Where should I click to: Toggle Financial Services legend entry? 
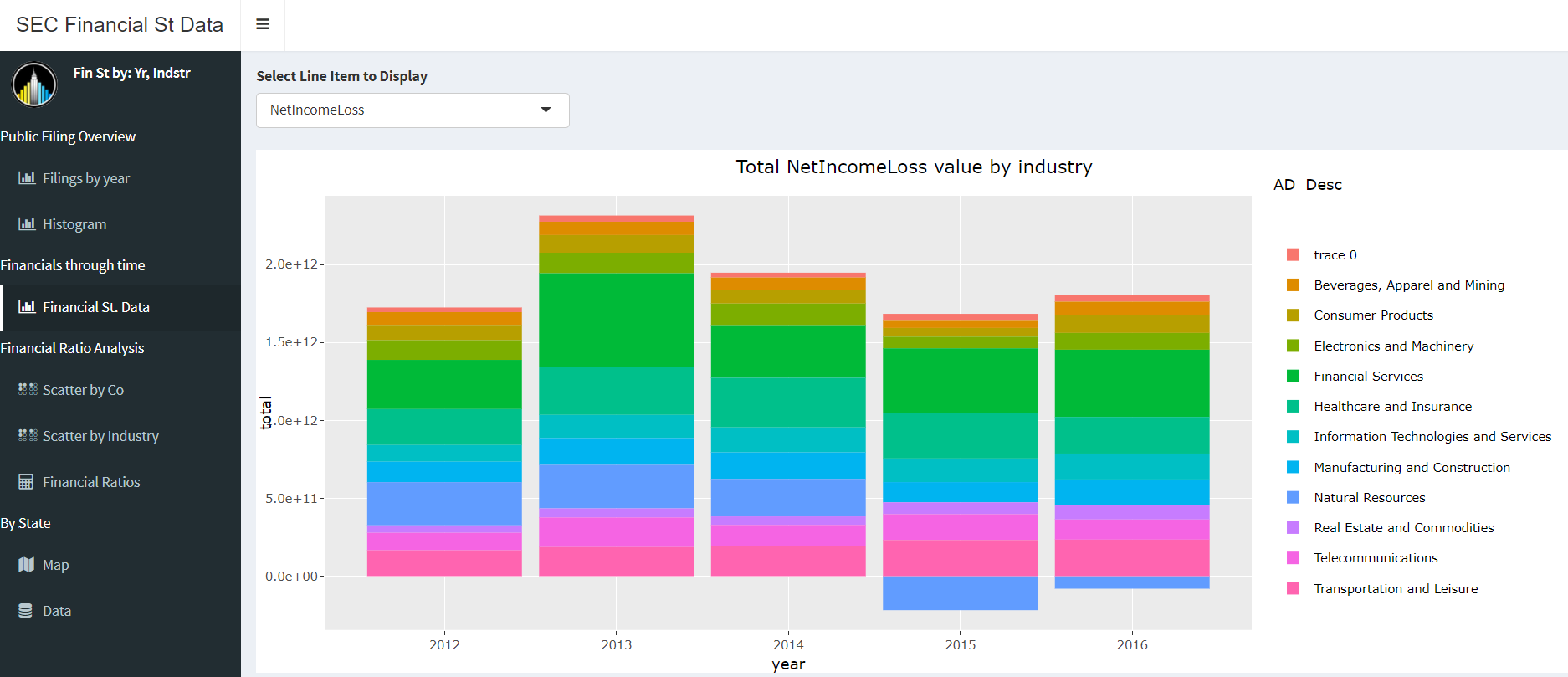coord(1368,377)
